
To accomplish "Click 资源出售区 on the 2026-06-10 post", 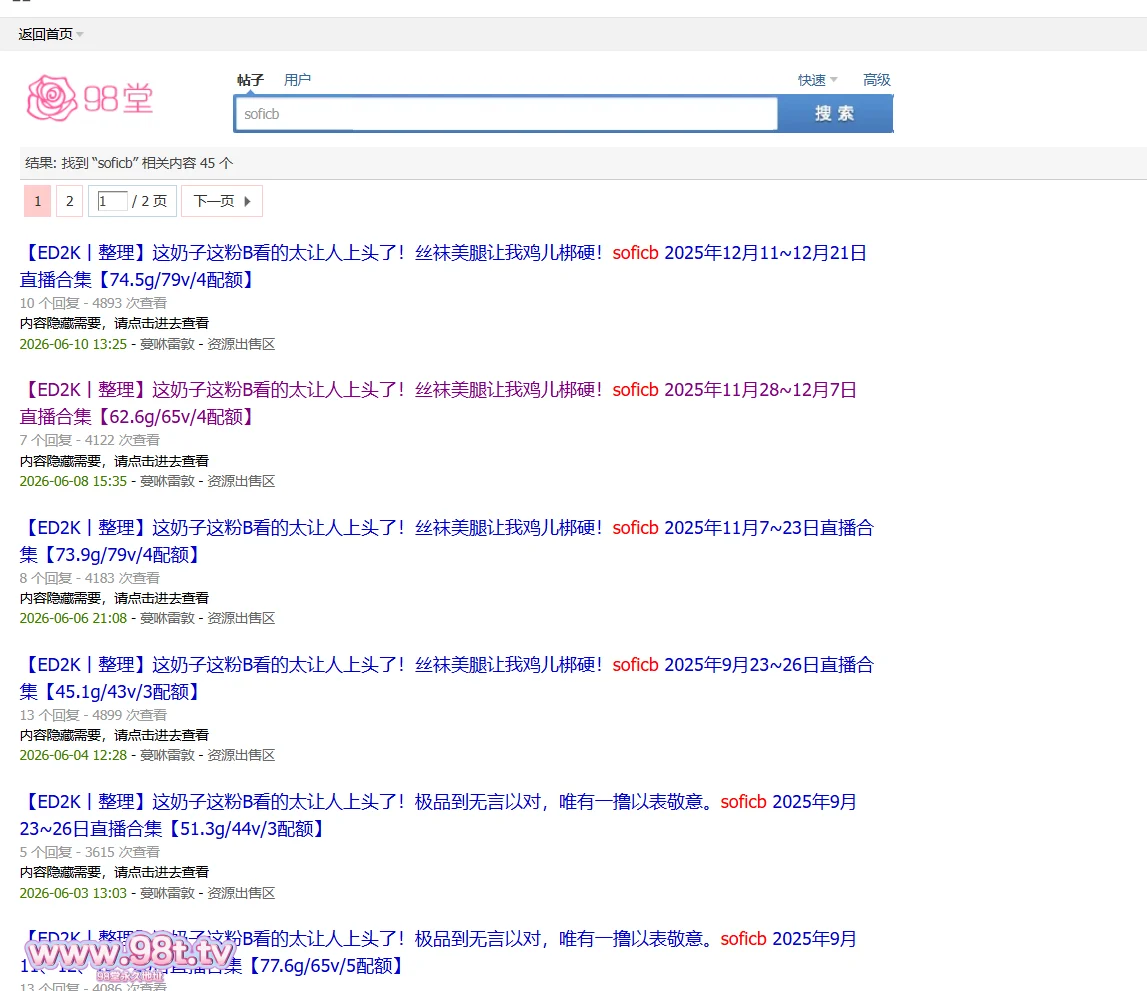I will pyautogui.click(x=241, y=344).
